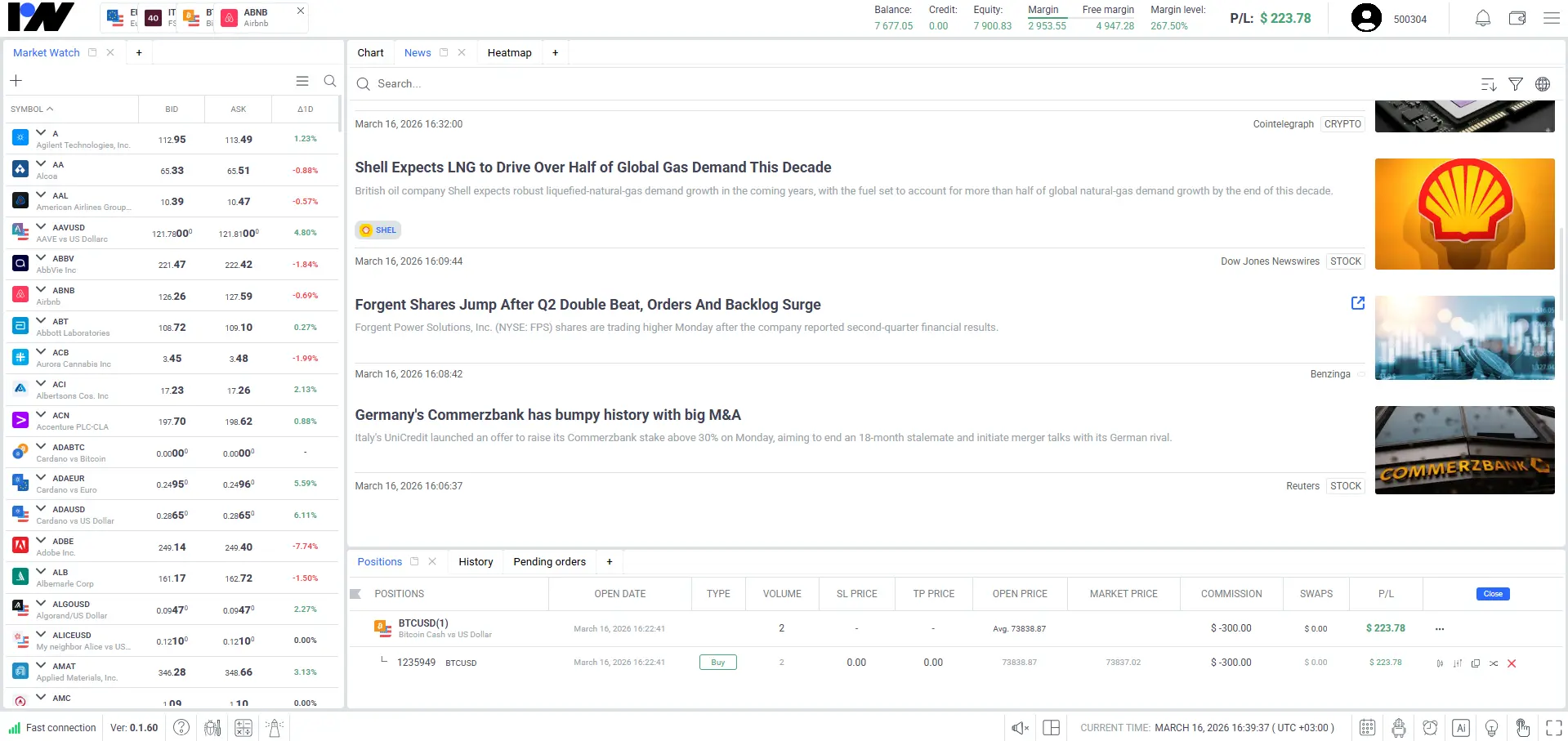The width and height of the screenshot is (1568, 741).
Task: Open external link for Forgent Shares article
Action: point(1357,303)
